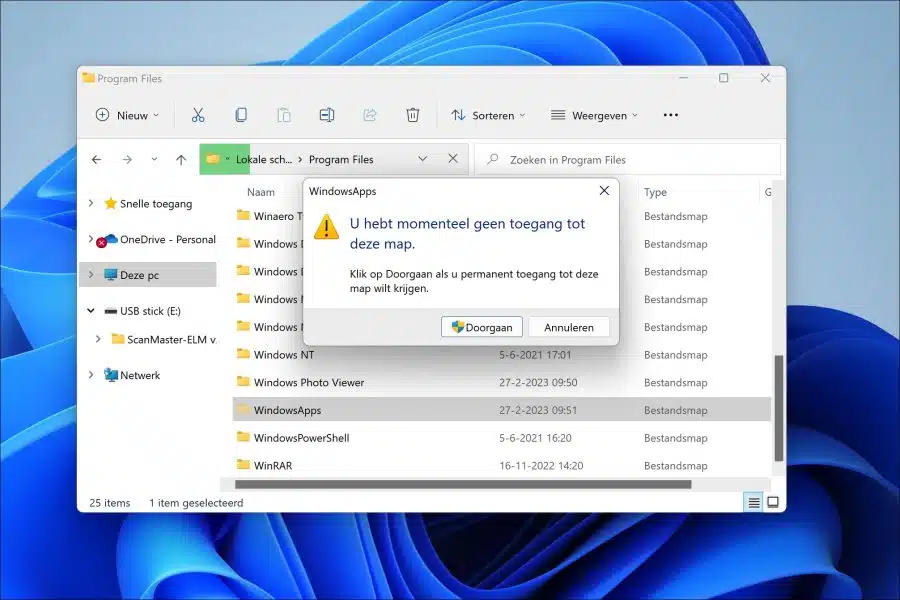Click Lokale sch... breadcrumb
900x600 pixels.
[x=264, y=160]
